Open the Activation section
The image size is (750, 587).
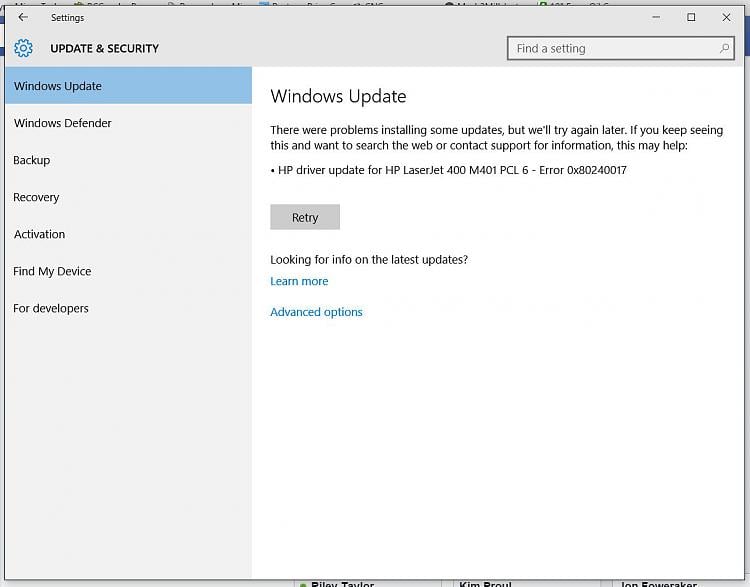(128, 234)
